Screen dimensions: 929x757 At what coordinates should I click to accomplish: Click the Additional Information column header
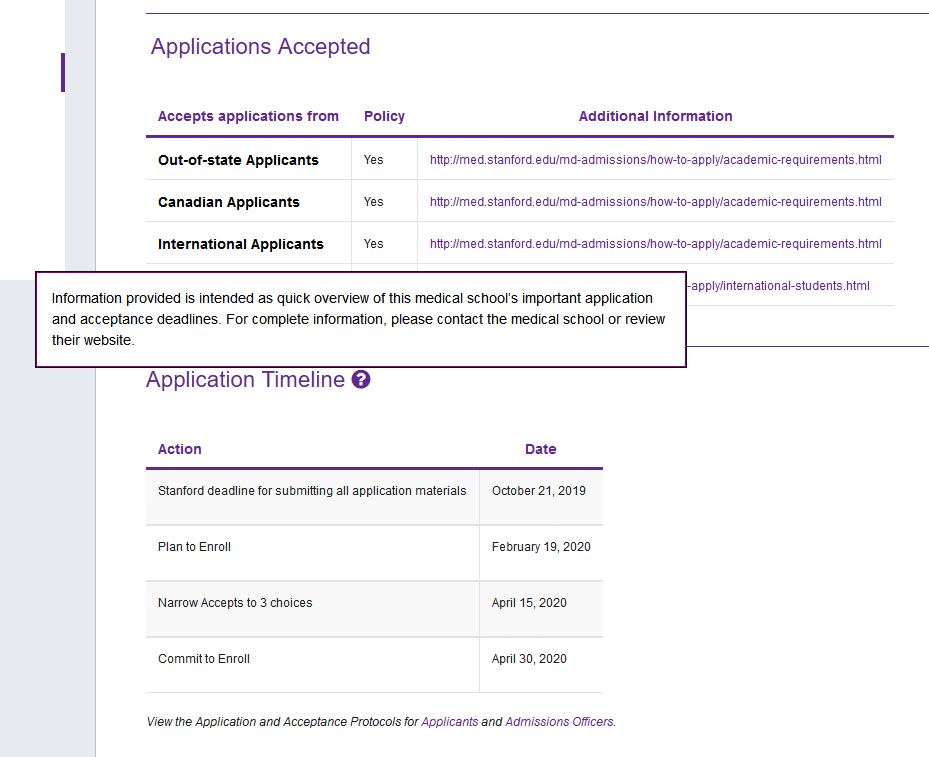[x=655, y=116]
